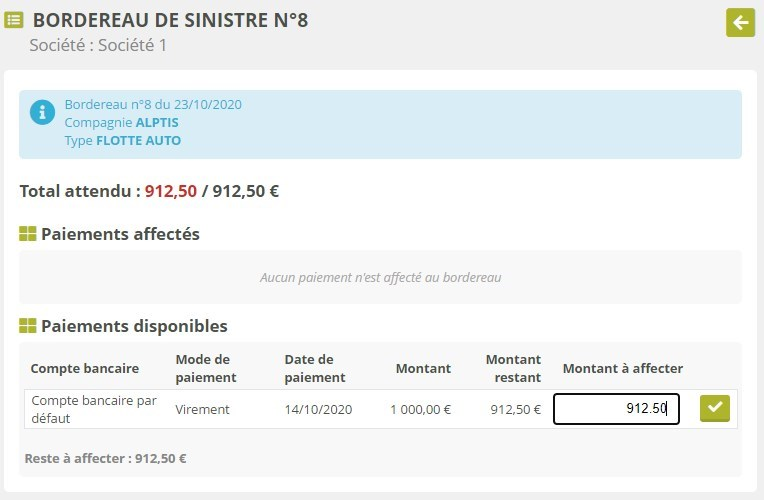764x500 pixels.
Task: Click the Montant à affecter column header
Action: pos(622,368)
